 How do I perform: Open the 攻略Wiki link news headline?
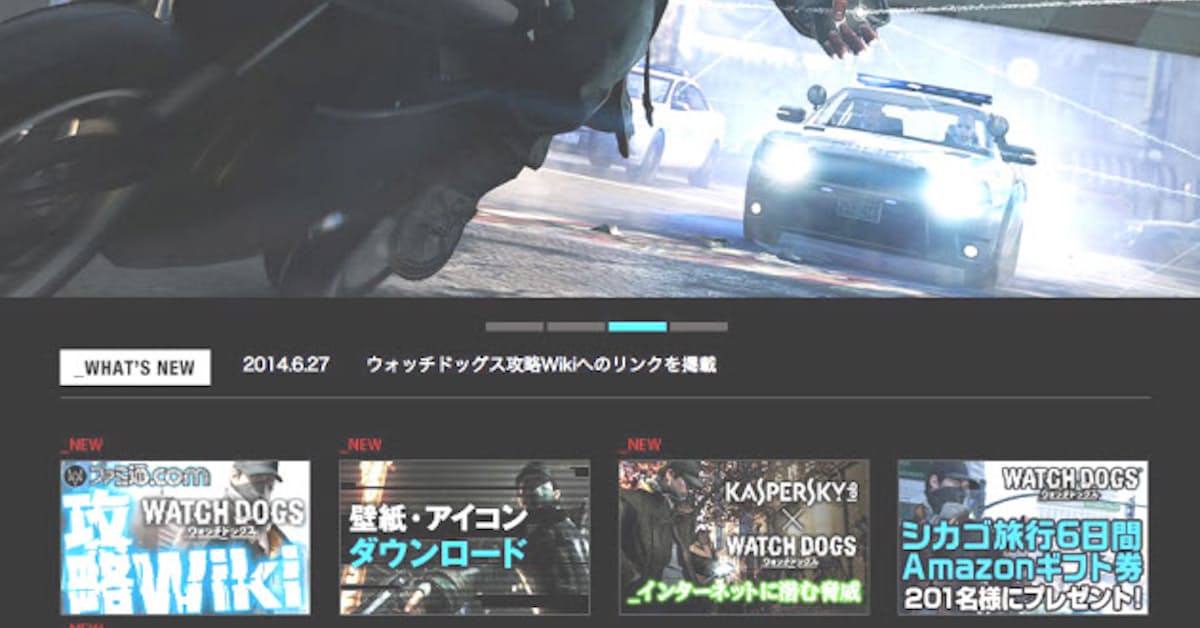click(x=541, y=365)
